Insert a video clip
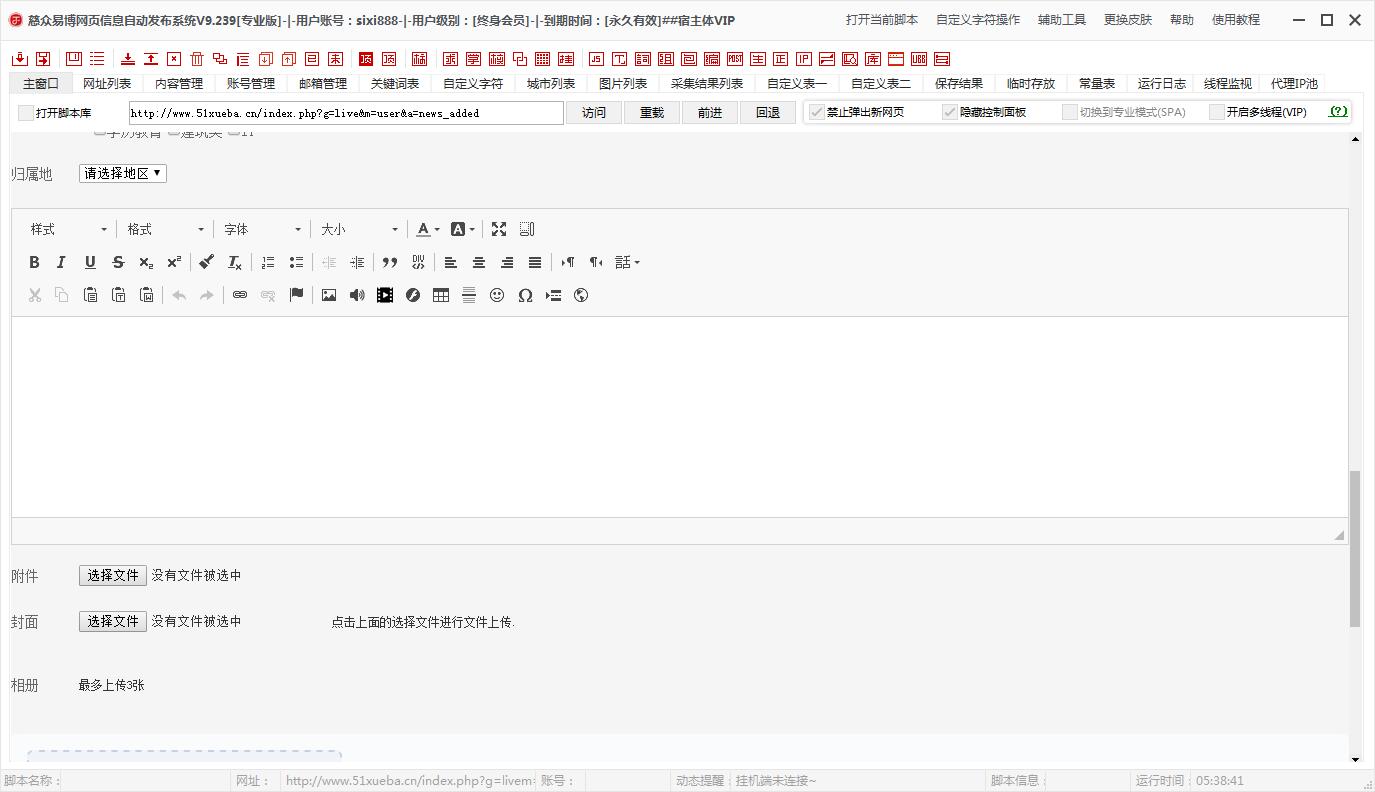 pos(385,295)
